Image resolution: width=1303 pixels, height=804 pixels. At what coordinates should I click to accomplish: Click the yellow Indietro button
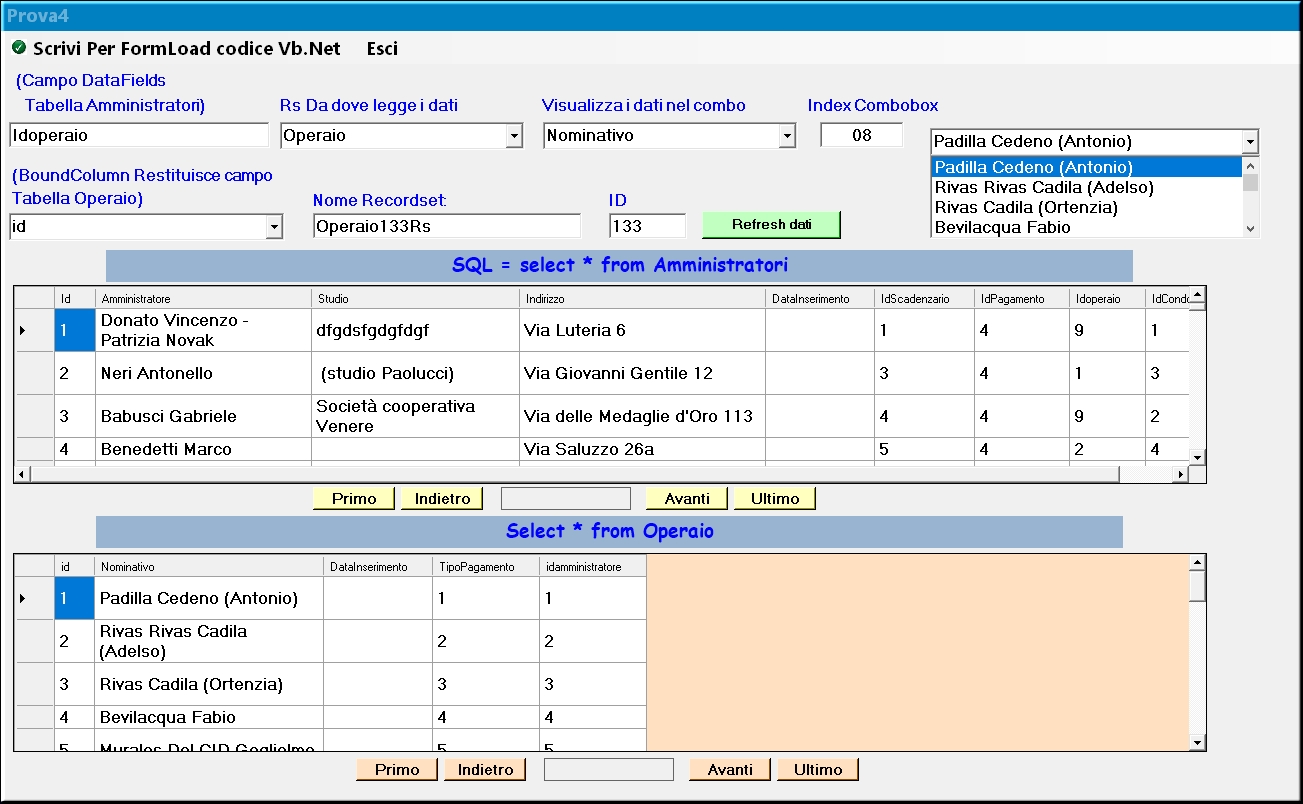(442, 498)
